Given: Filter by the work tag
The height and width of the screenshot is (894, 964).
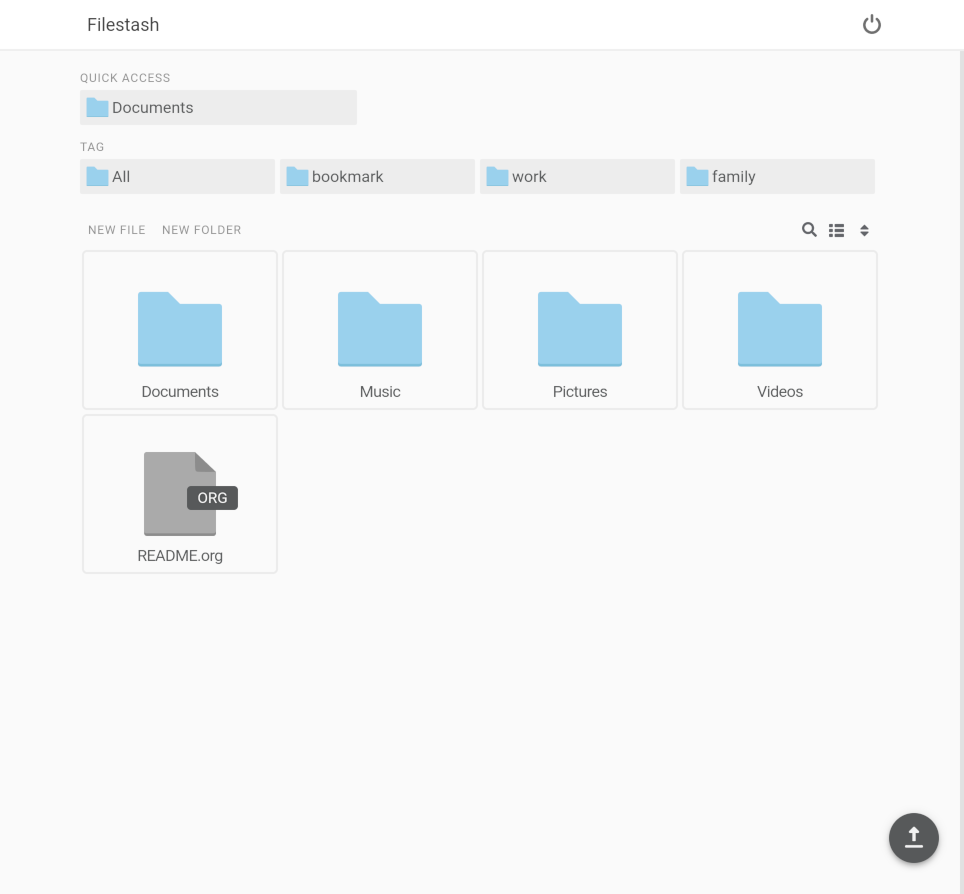Looking at the screenshot, I should (x=577, y=177).
